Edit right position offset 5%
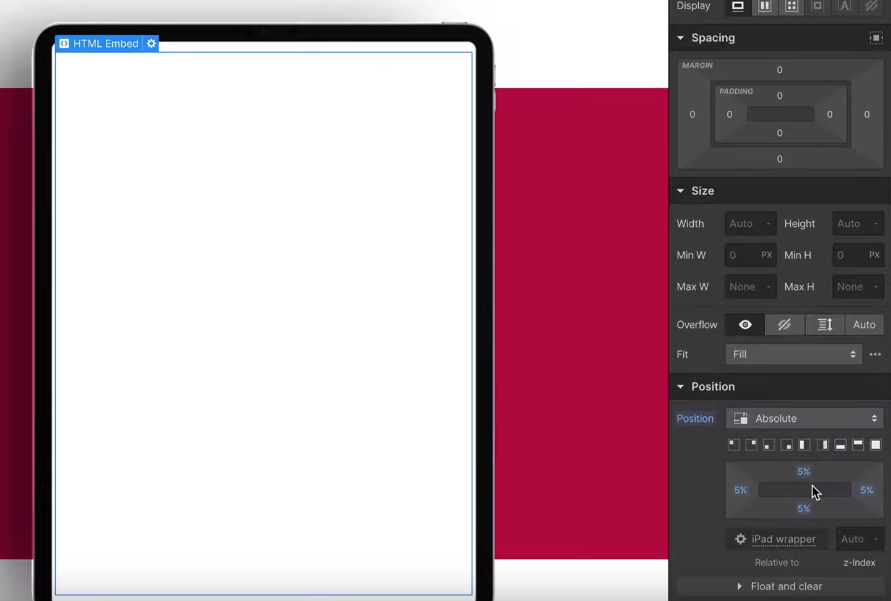 click(x=867, y=490)
